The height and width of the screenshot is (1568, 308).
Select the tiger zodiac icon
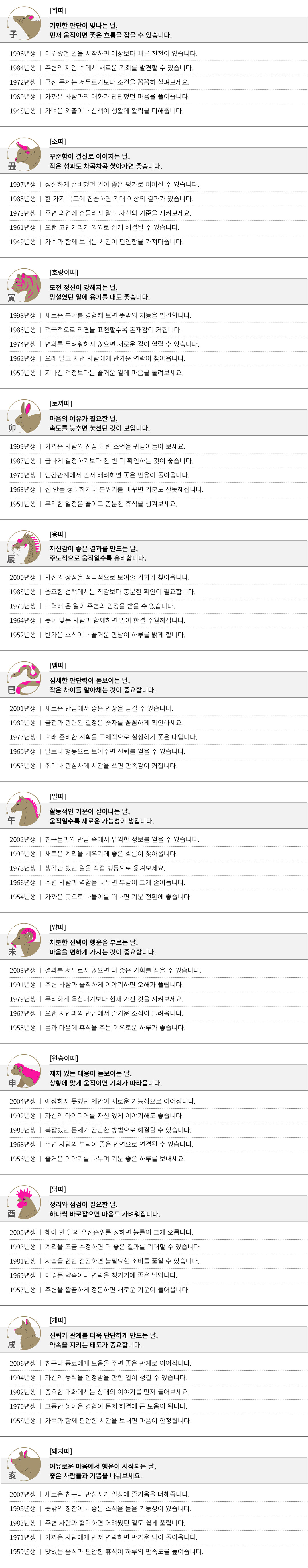(24, 286)
